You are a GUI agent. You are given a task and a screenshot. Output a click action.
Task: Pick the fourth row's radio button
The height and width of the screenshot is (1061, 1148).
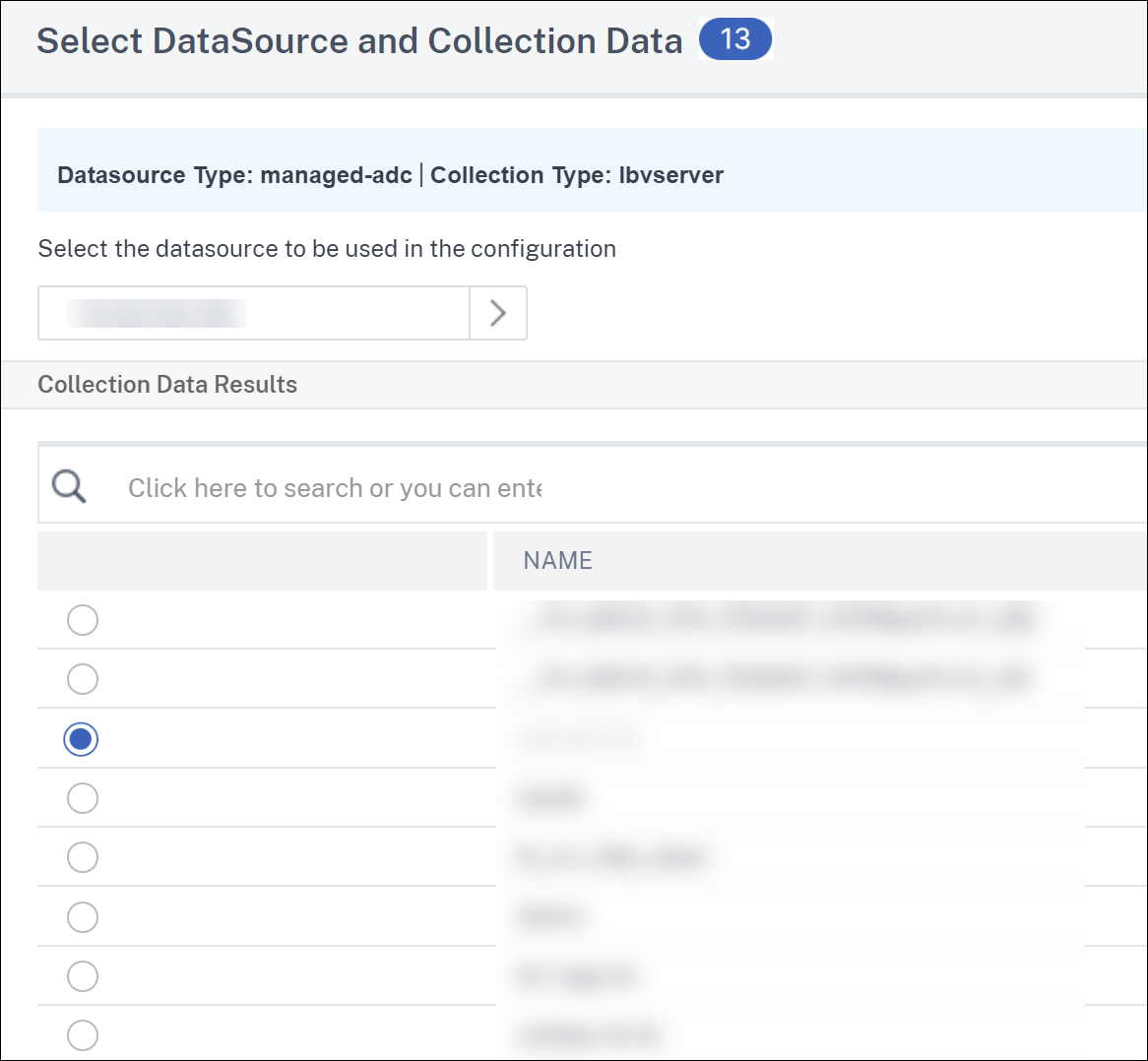(x=83, y=797)
